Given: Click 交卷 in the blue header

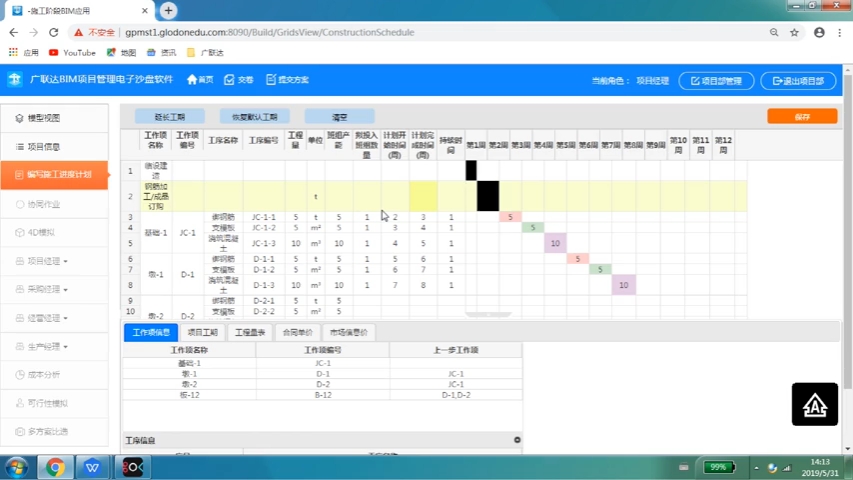Looking at the screenshot, I should [x=239, y=79].
